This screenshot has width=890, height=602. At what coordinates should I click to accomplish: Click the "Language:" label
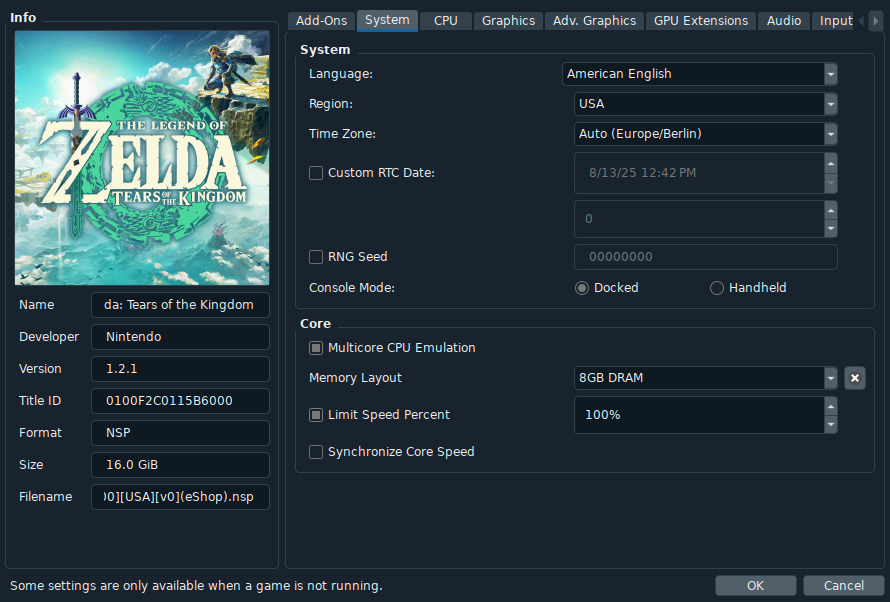341,74
